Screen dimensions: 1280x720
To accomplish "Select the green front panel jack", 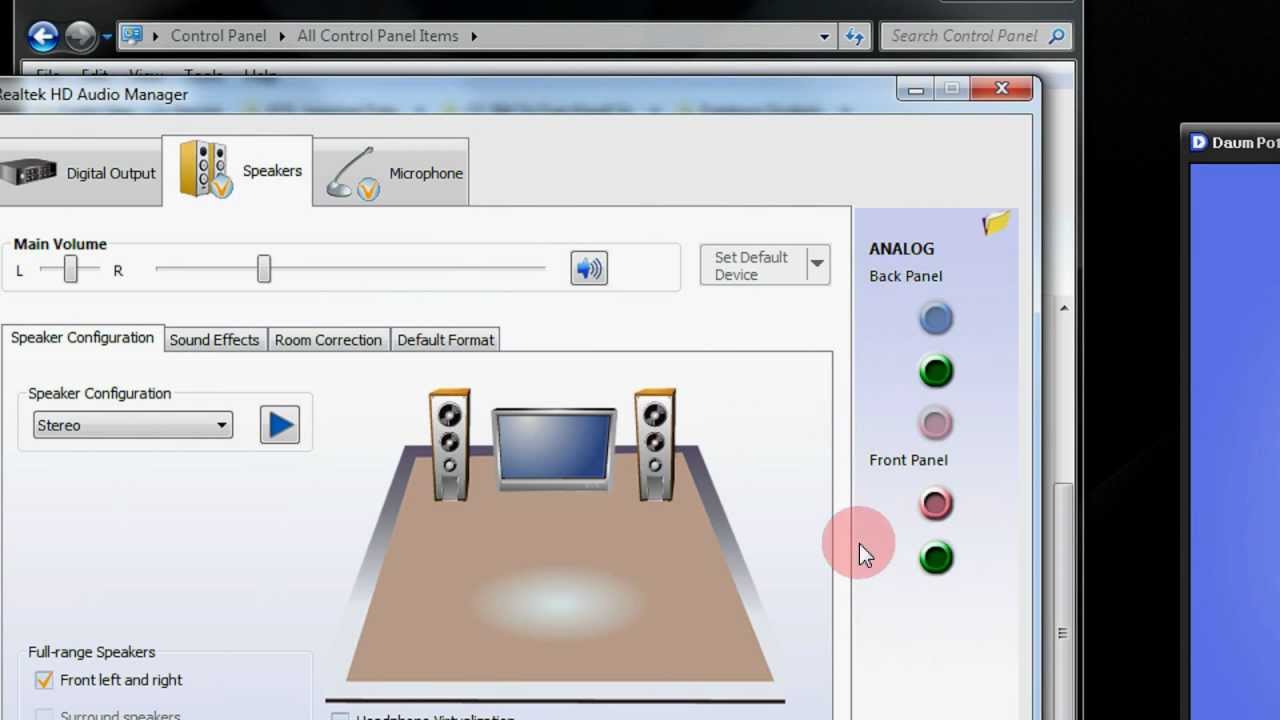I will pyautogui.click(x=936, y=557).
